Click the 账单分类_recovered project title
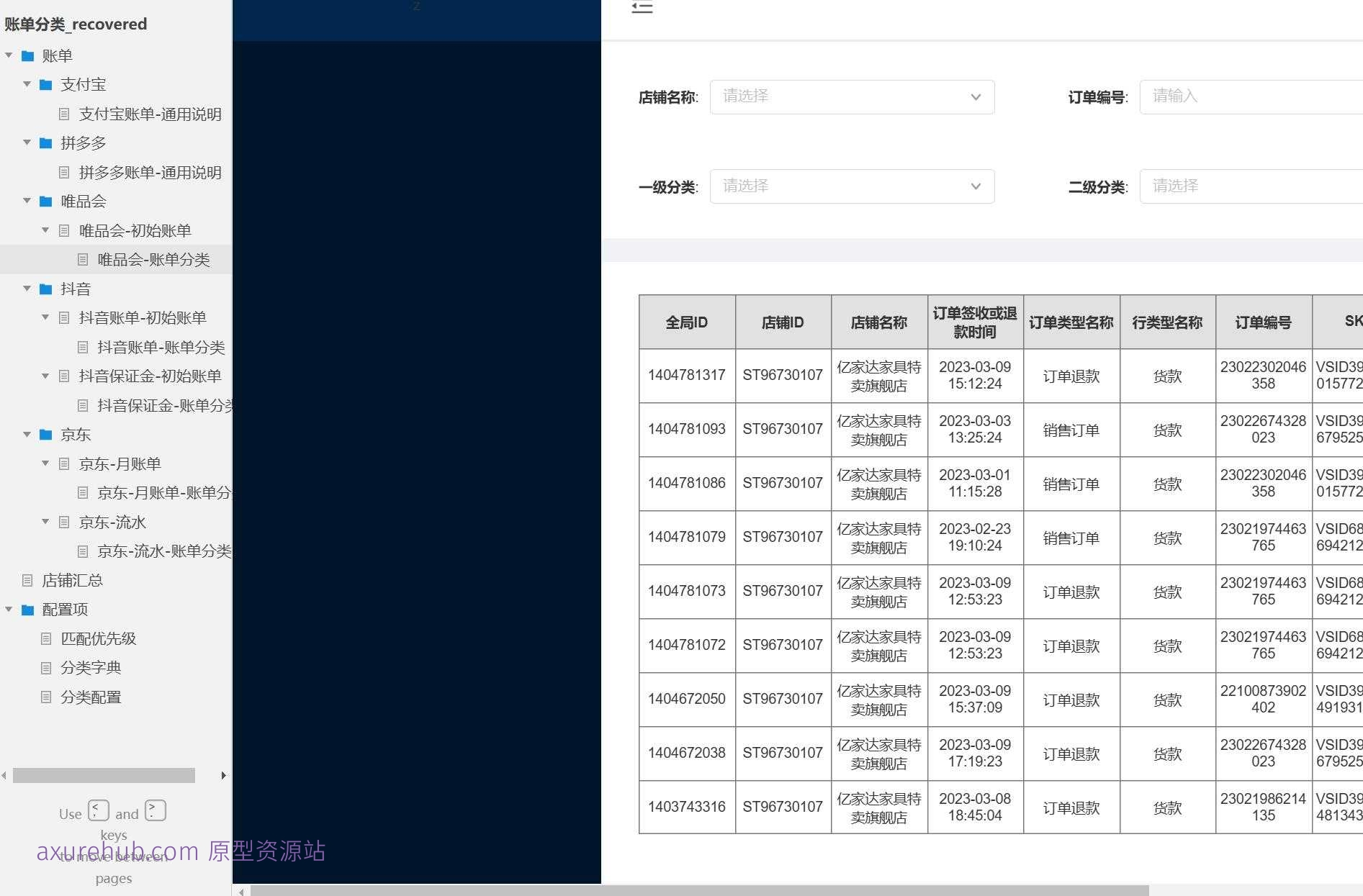The height and width of the screenshot is (896, 1363). 76,24
